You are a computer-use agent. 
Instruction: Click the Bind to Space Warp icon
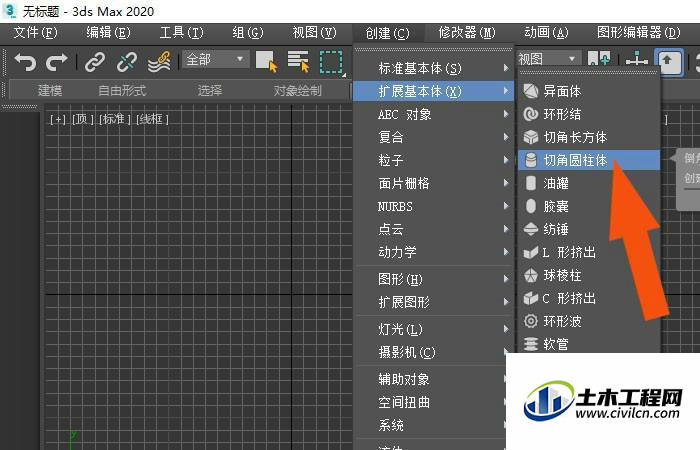(x=159, y=62)
